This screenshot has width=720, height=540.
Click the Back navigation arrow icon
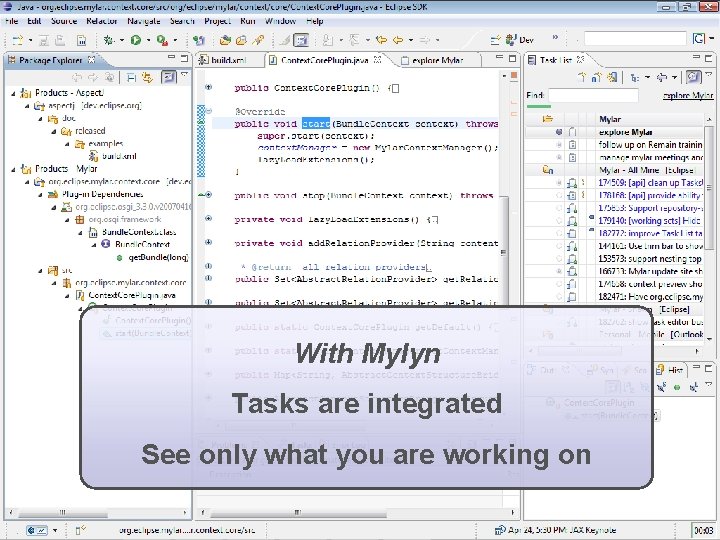398,40
